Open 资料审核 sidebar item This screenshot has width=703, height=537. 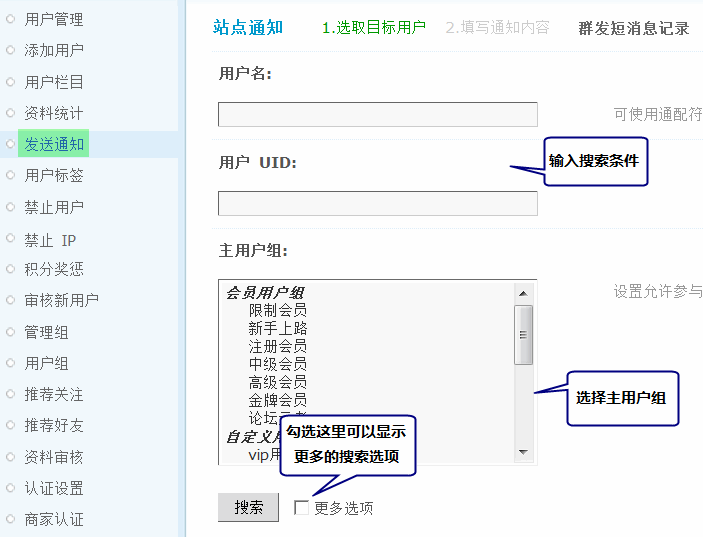[x=54, y=457]
